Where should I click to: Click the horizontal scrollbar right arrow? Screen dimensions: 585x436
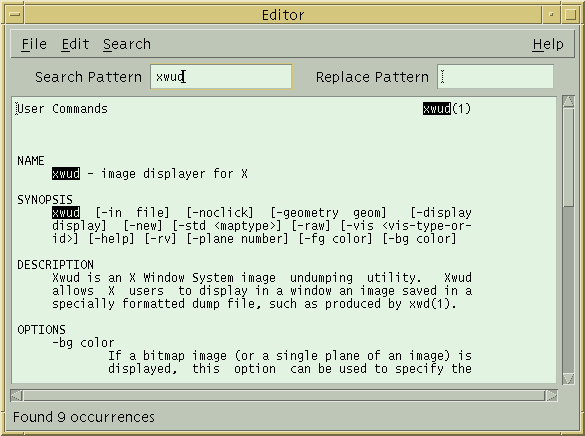pyautogui.click(x=552, y=395)
